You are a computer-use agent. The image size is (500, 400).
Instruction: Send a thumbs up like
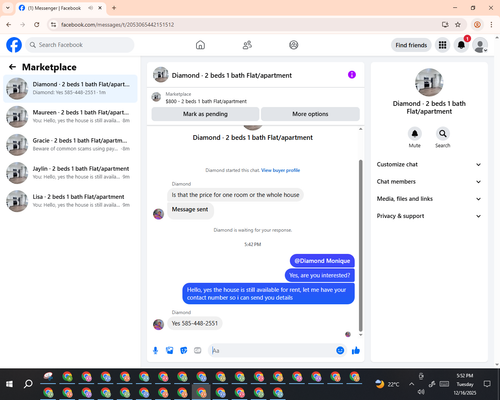(356, 350)
